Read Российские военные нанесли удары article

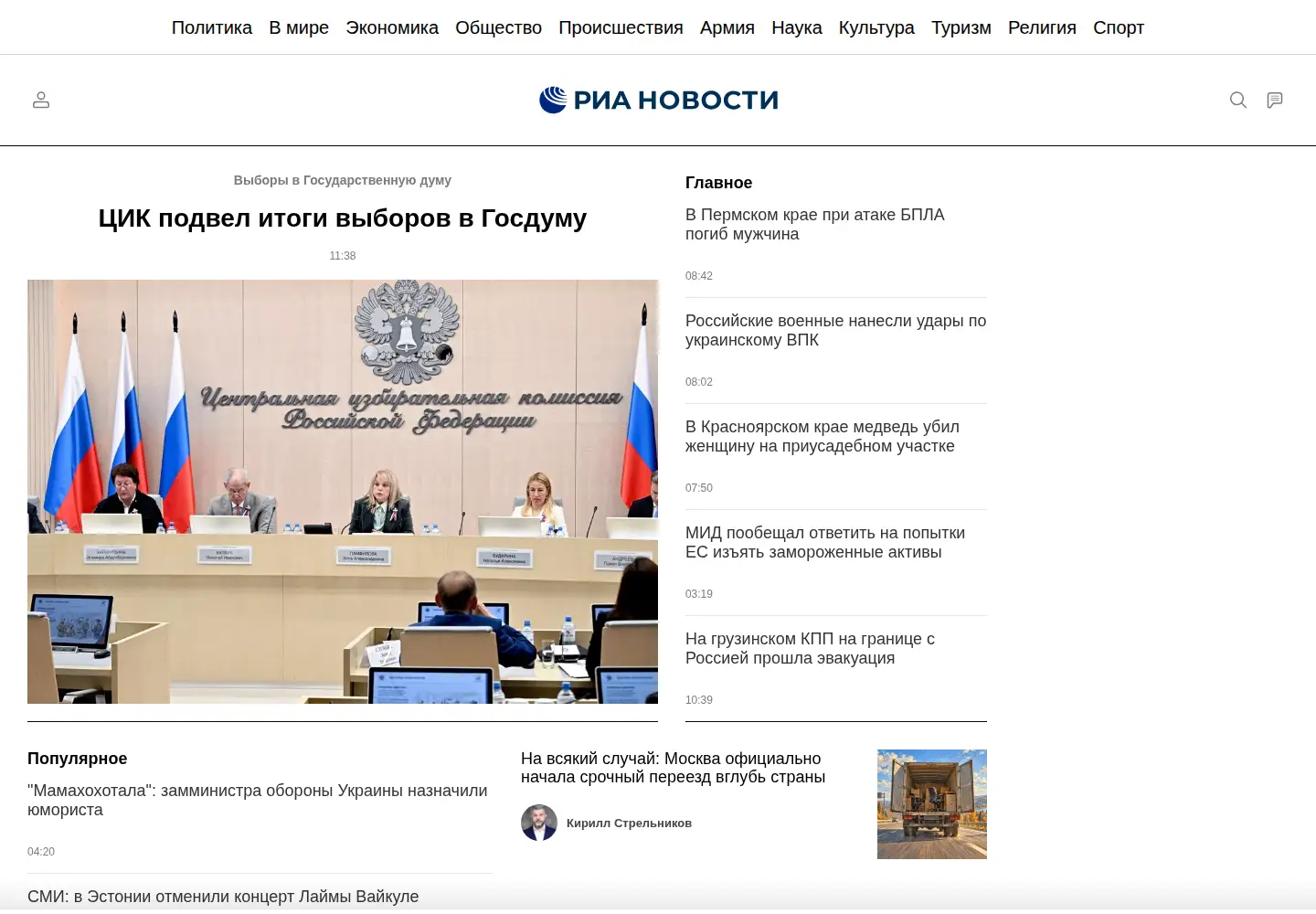pyautogui.click(x=835, y=330)
